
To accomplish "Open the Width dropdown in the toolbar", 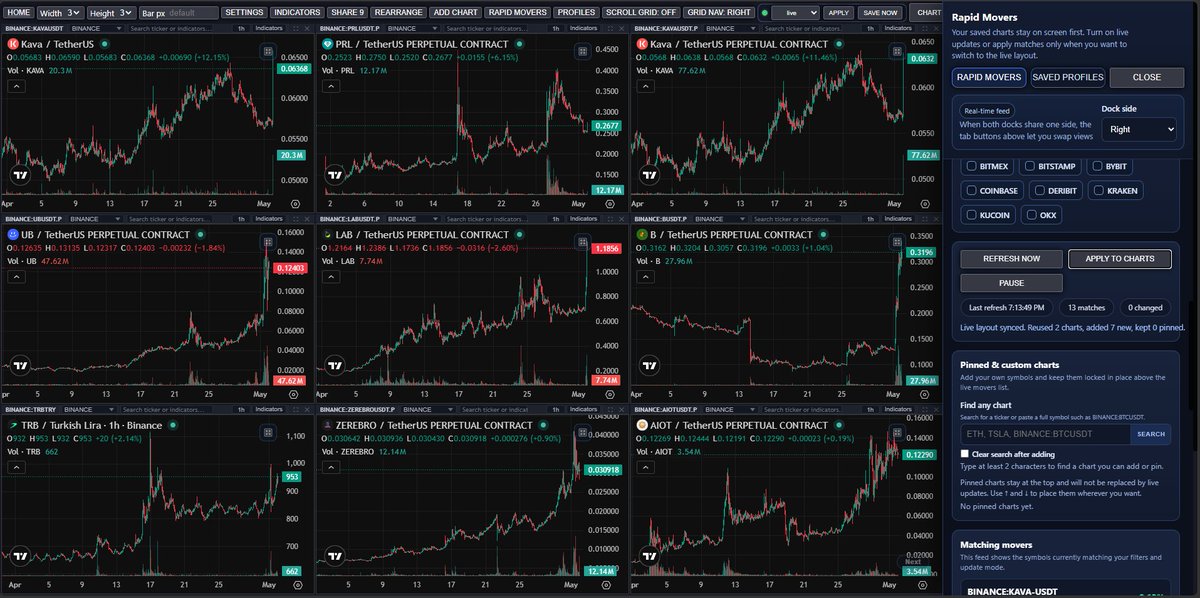I will click(x=74, y=13).
